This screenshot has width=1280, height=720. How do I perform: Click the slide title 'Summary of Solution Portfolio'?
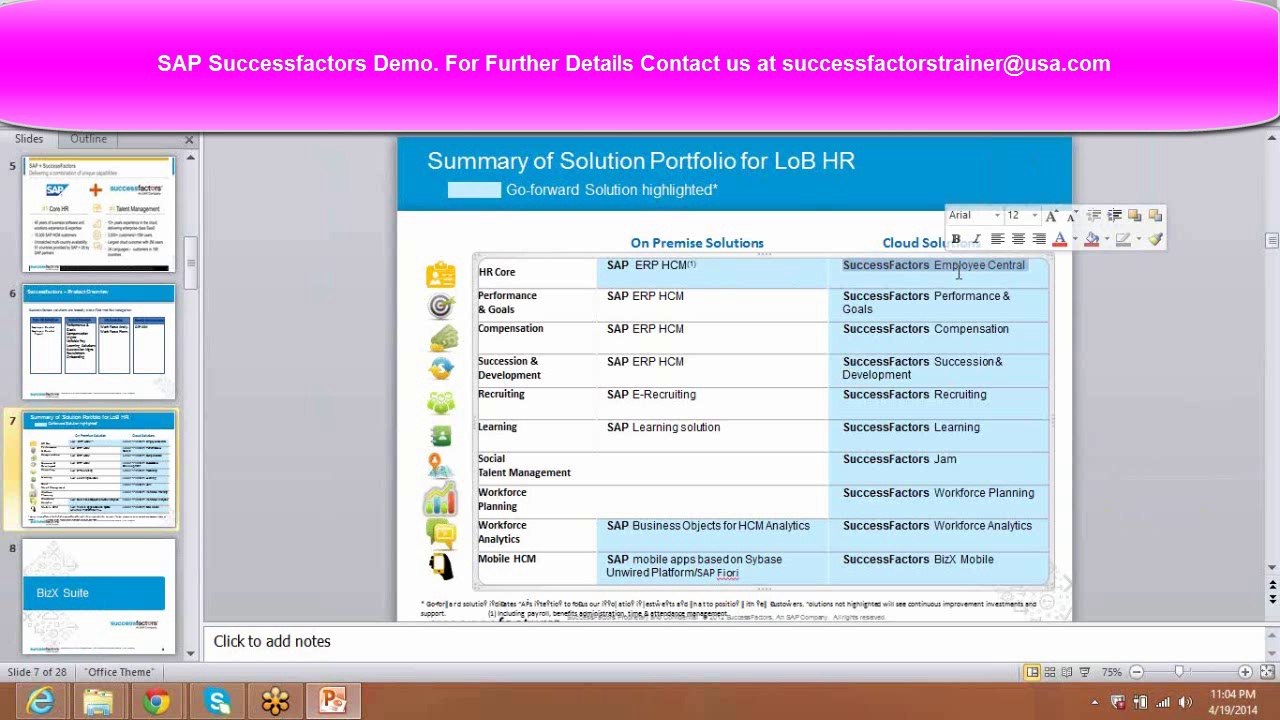tap(641, 161)
